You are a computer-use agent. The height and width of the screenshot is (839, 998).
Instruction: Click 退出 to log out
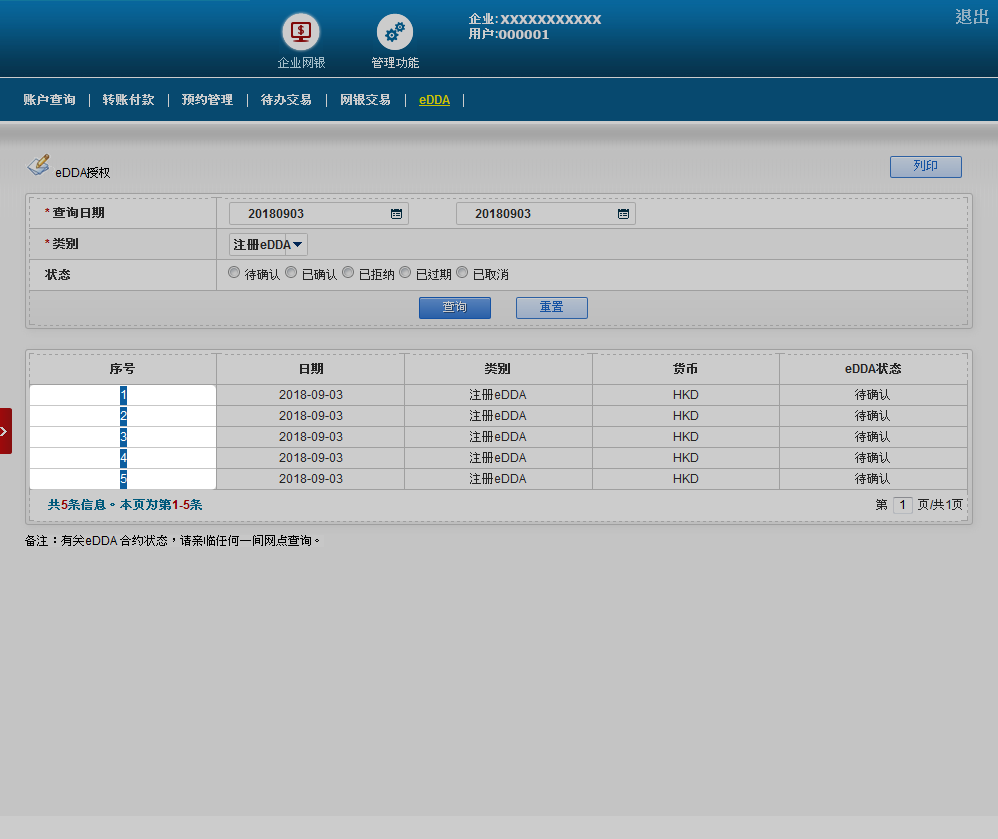coord(971,17)
